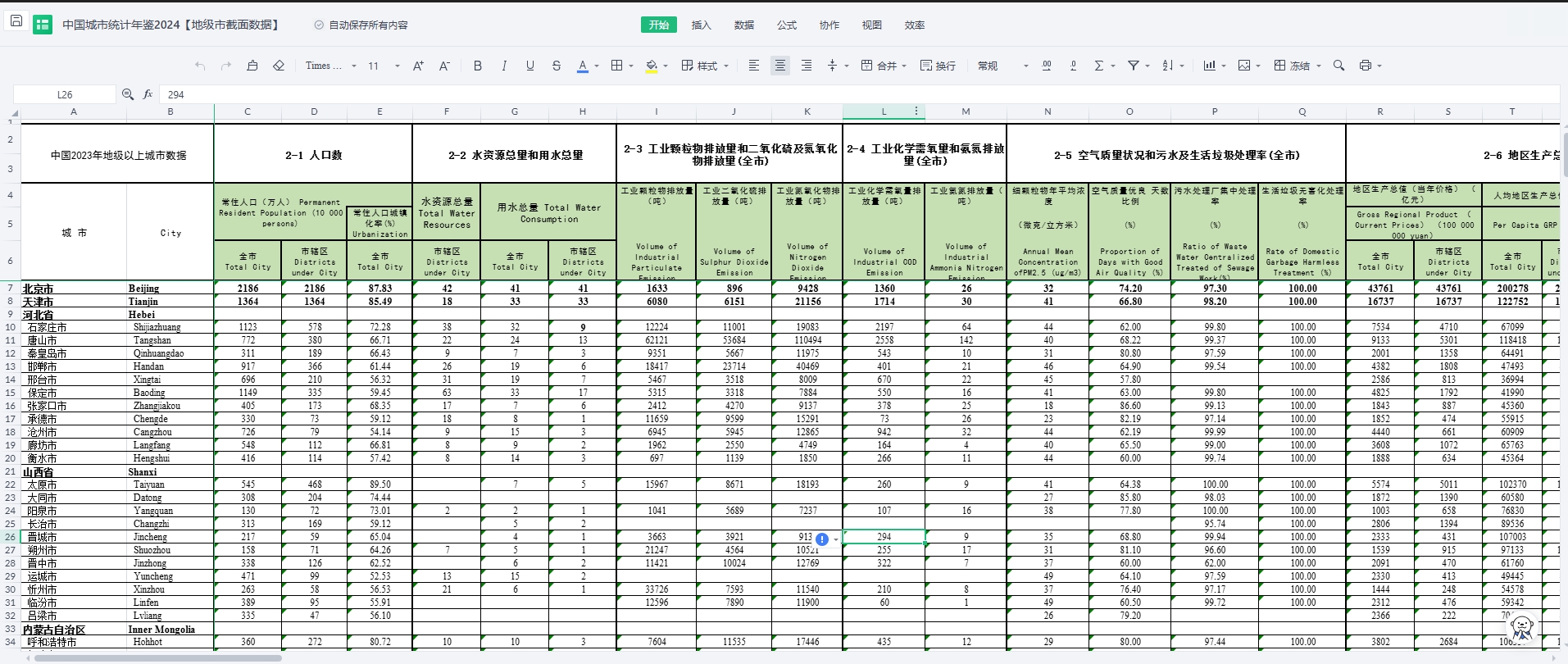Image resolution: width=1568 pixels, height=664 pixels.
Task: Click the print icon
Action: tap(1365, 66)
